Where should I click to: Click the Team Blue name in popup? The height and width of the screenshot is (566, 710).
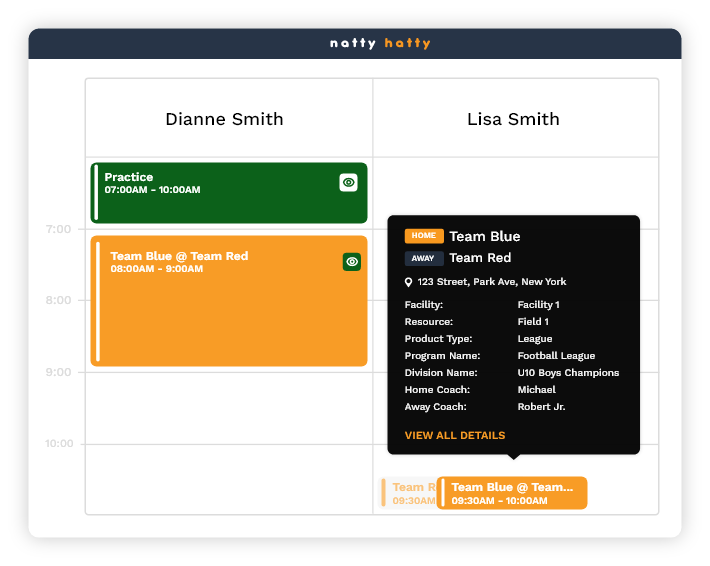pyautogui.click(x=485, y=236)
